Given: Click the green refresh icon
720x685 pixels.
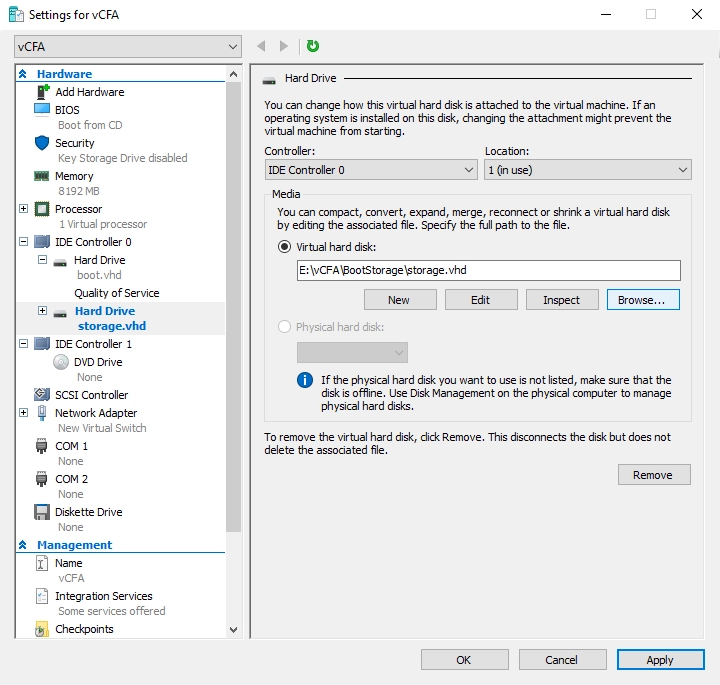Looking at the screenshot, I should point(313,45).
